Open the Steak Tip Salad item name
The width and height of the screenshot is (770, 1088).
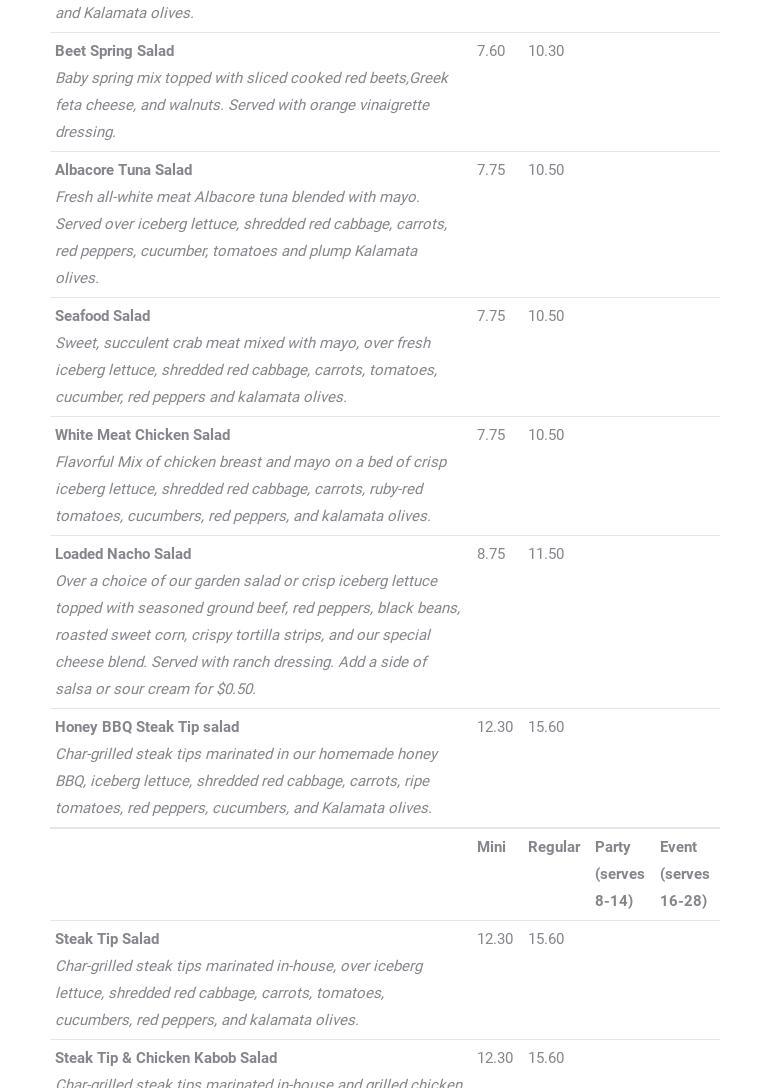107,939
